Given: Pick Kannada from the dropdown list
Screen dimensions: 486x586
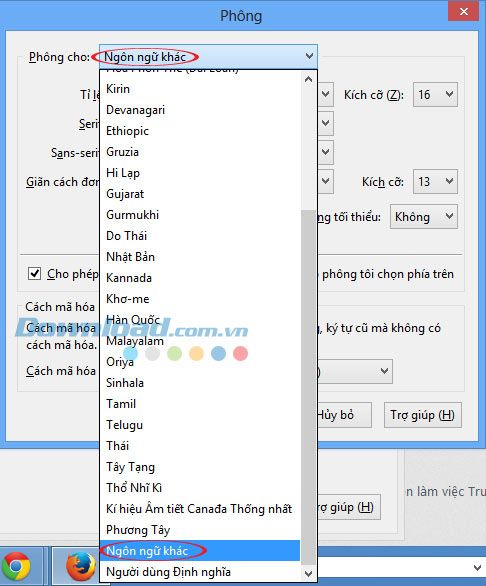Looking at the screenshot, I should pos(200,278).
